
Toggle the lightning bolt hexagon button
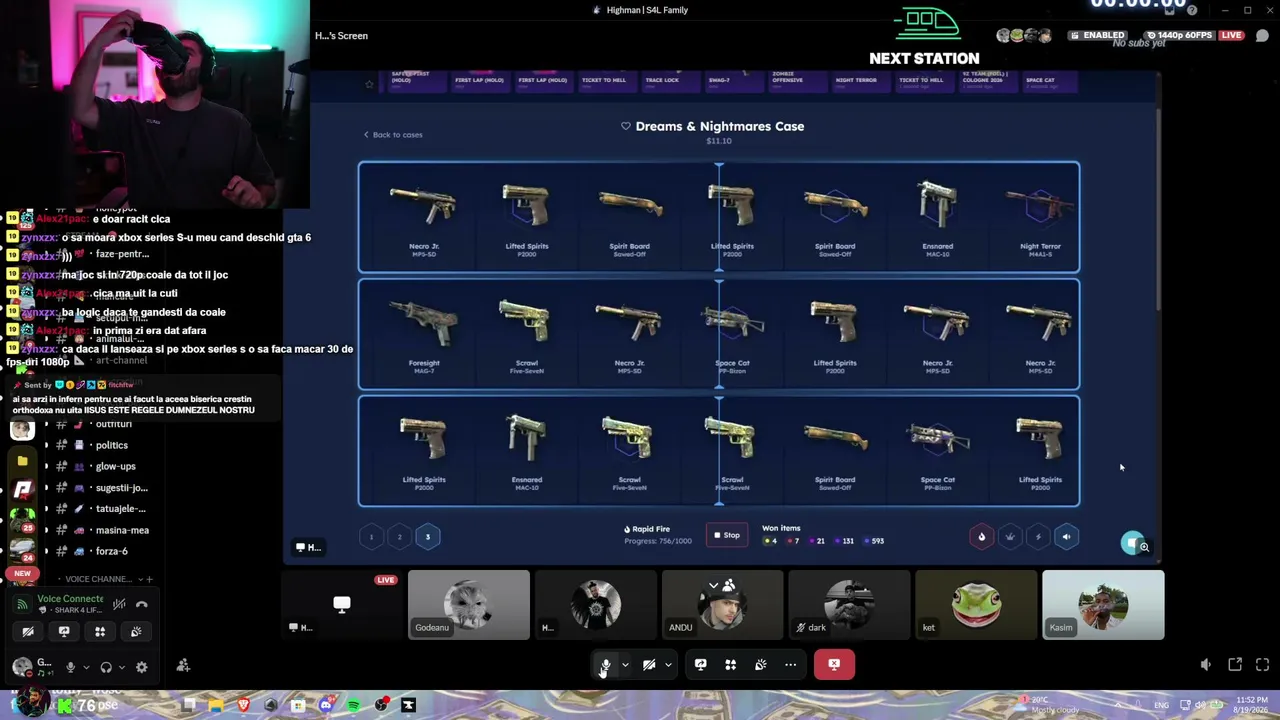tap(1038, 537)
